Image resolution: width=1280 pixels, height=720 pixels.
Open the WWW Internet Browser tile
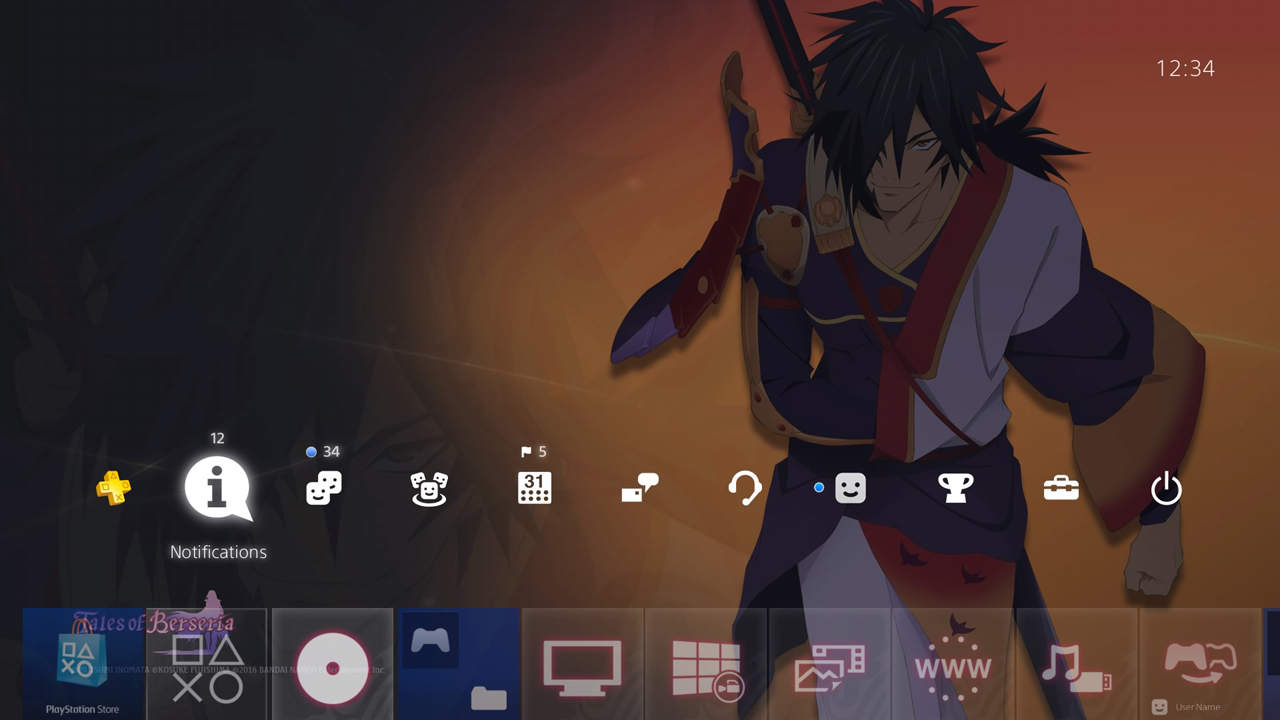point(953,664)
